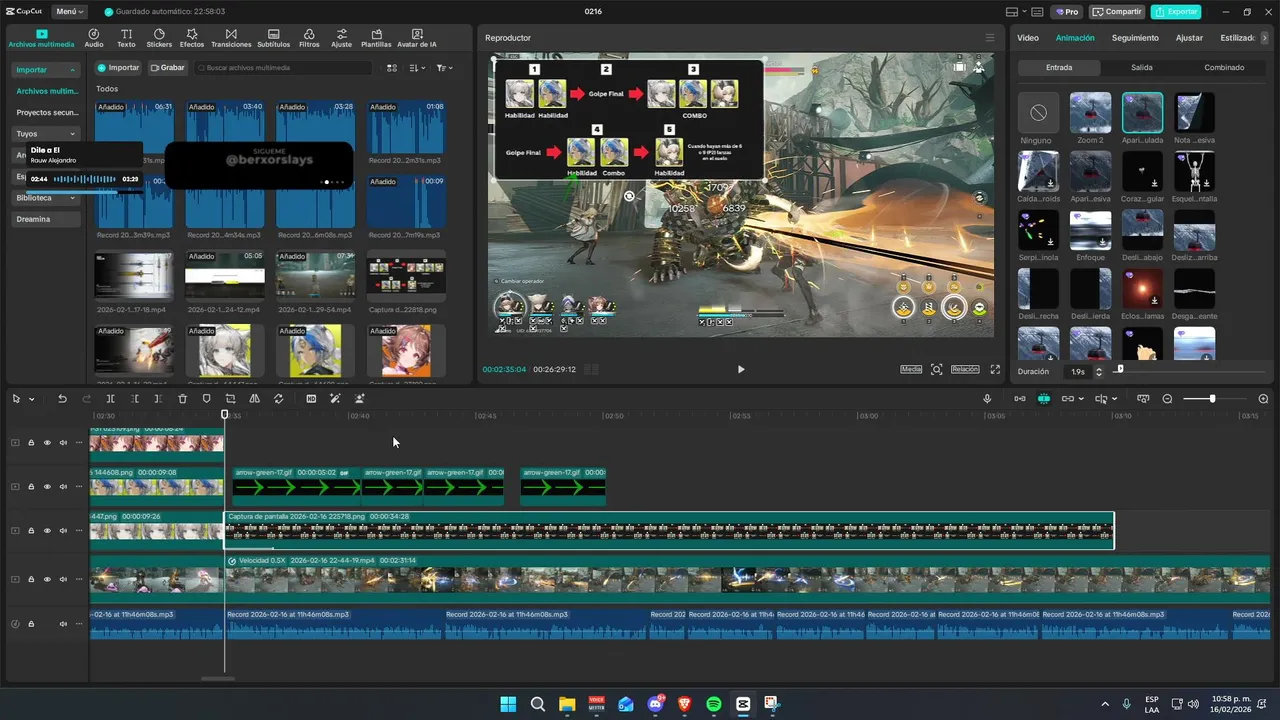1280x720 pixels.
Task: Click the mirror flip tool icon
Action: tap(254, 399)
